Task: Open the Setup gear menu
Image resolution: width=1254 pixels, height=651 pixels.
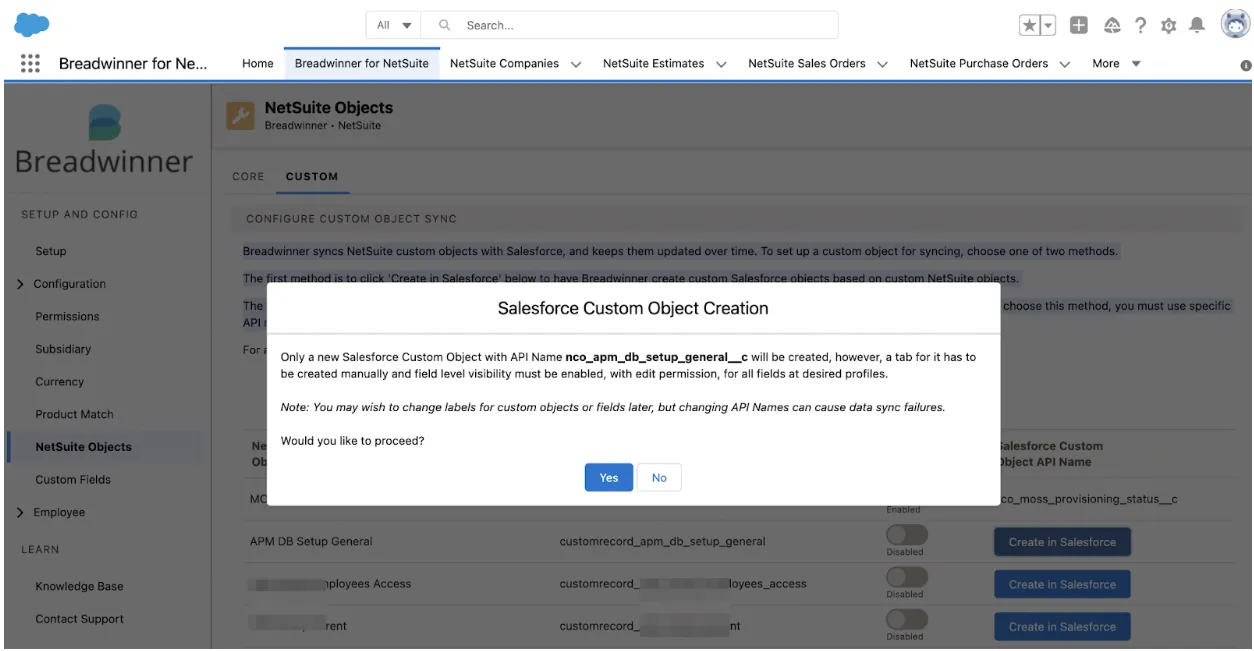Action: [x=1168, y=26]
